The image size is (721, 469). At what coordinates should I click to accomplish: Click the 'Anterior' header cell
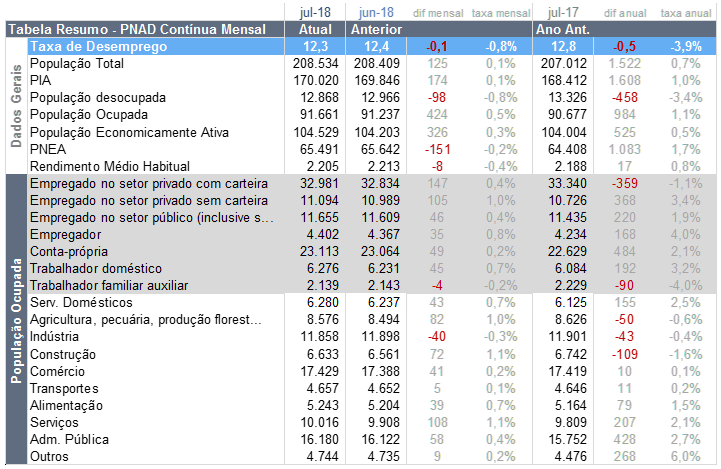377,29
